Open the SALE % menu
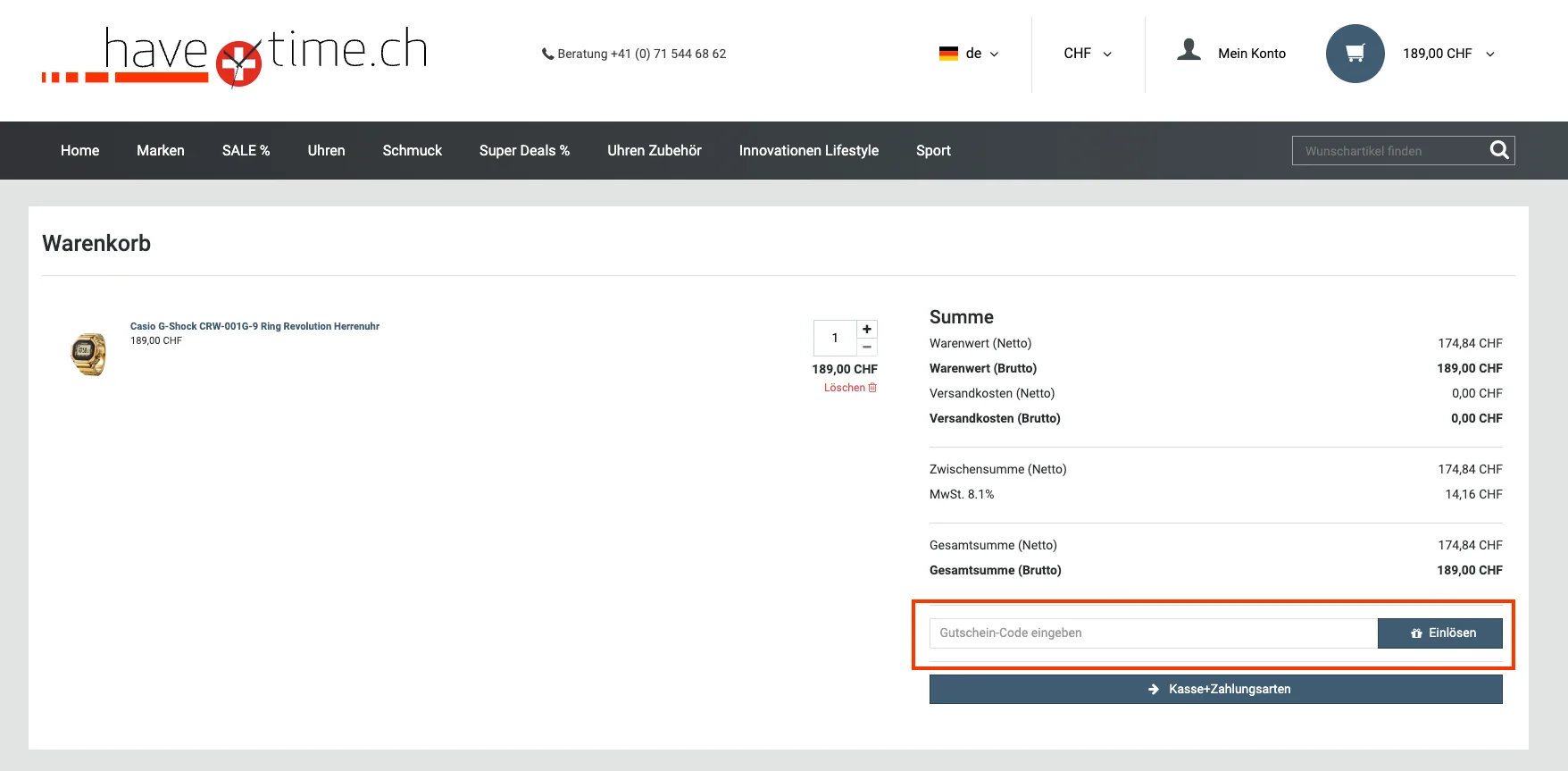 [246, 150]
